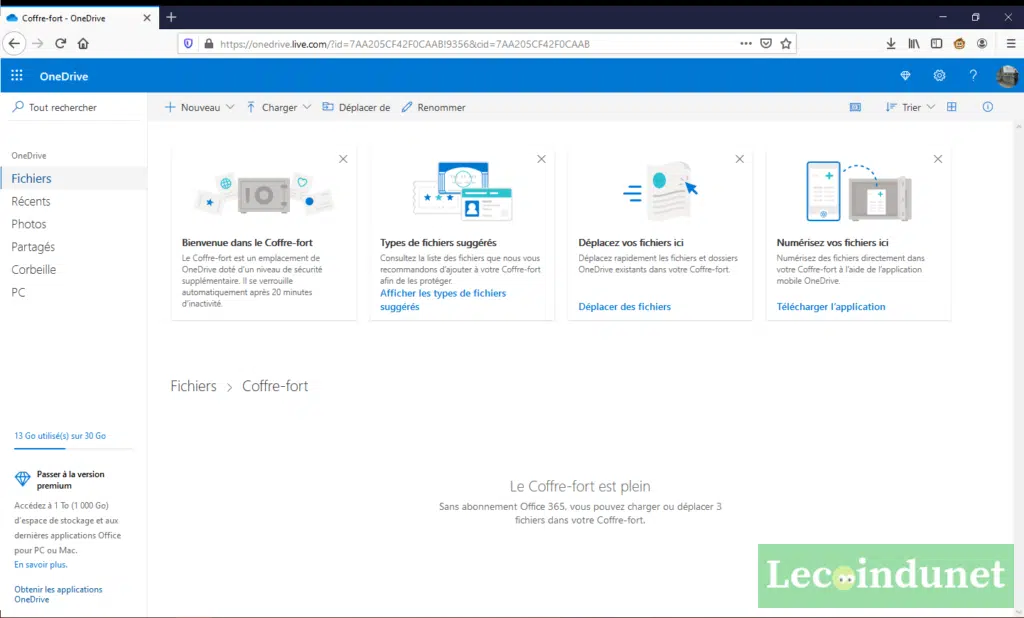This screenshot has width=1024, height=618.
Task: Dismiss the Numérisez vos fichiers ici card
Action: pos(938,159)
